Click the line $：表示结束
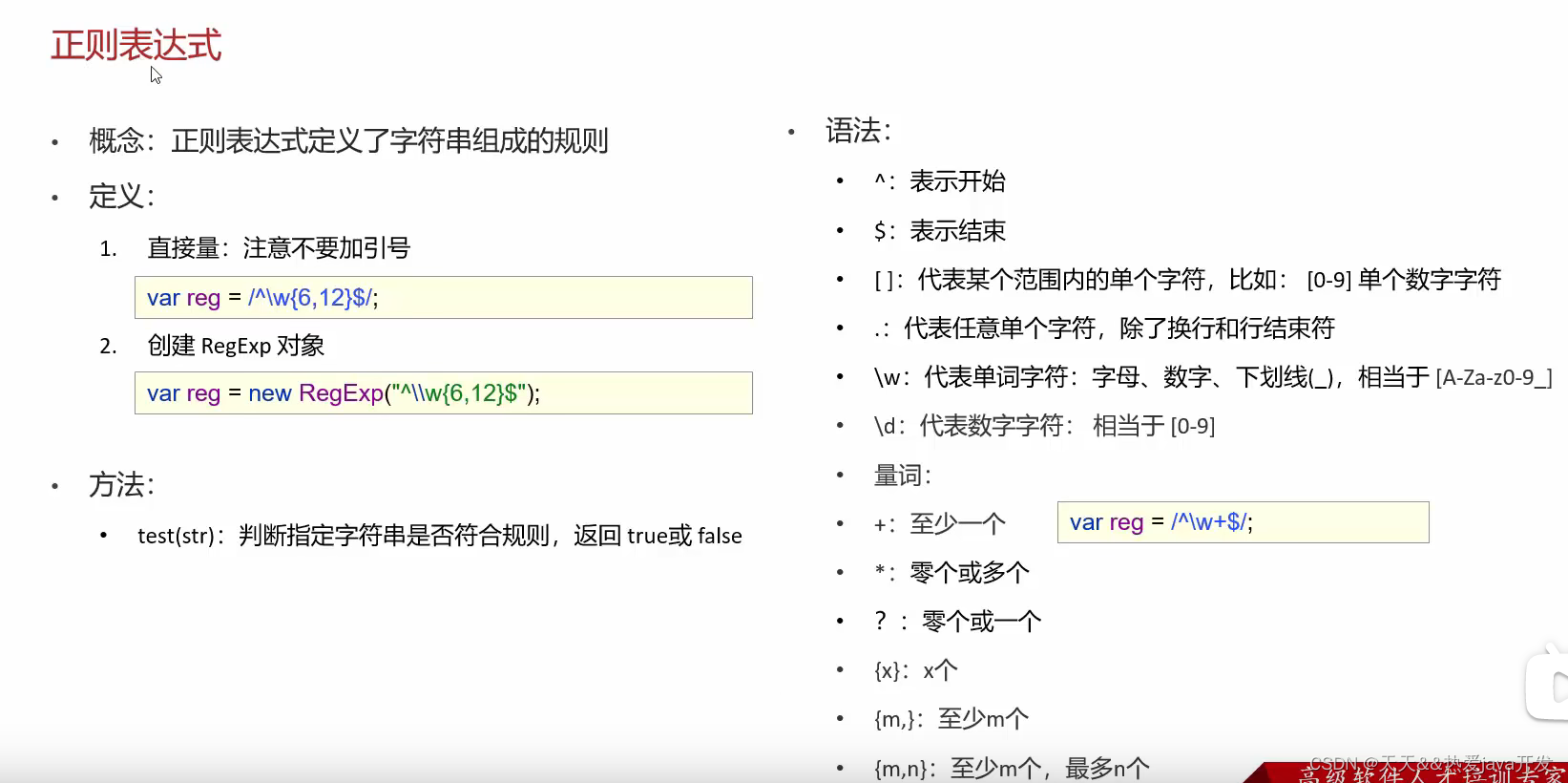The height and width of the screenshot is (783, 1568). [940, 231]
